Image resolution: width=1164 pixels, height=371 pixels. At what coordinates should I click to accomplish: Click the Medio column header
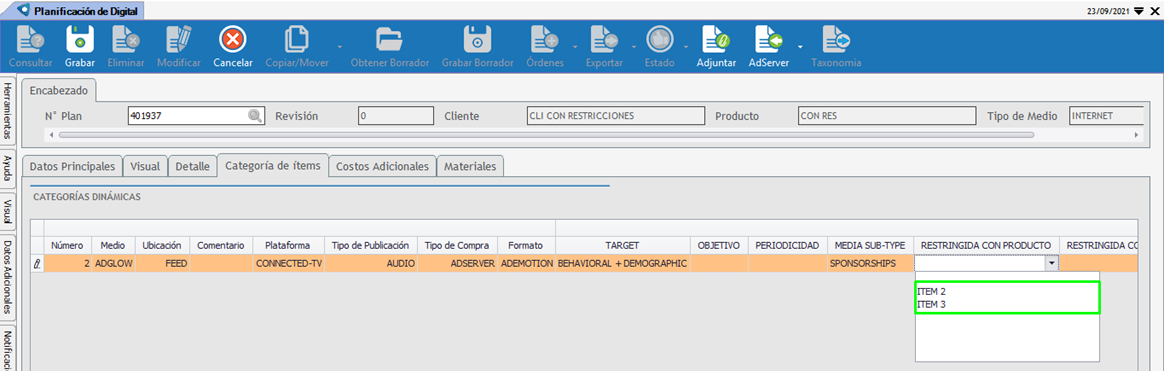click(113, 245)
